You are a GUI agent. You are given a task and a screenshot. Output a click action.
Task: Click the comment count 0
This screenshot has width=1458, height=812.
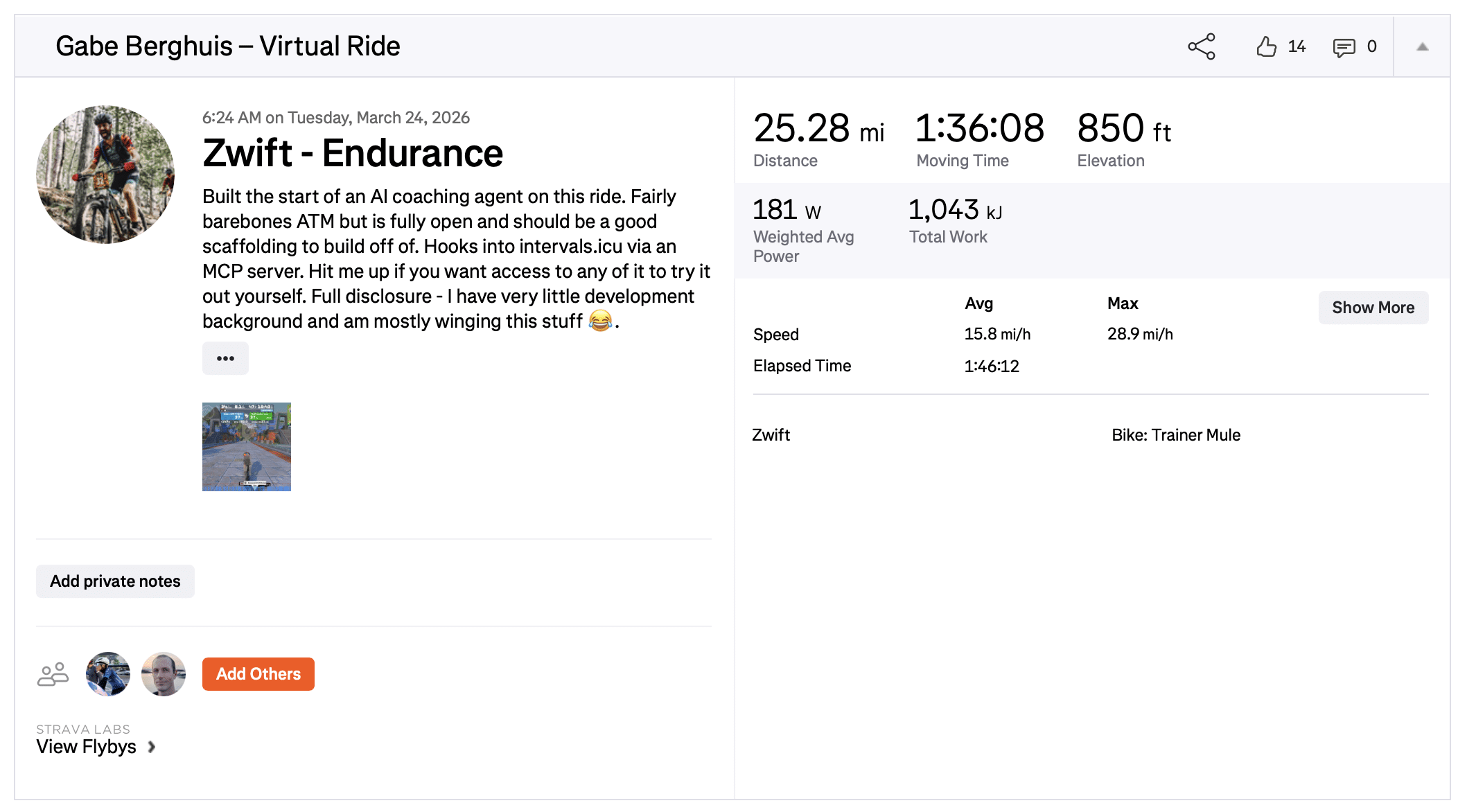tap(1371, 46)
